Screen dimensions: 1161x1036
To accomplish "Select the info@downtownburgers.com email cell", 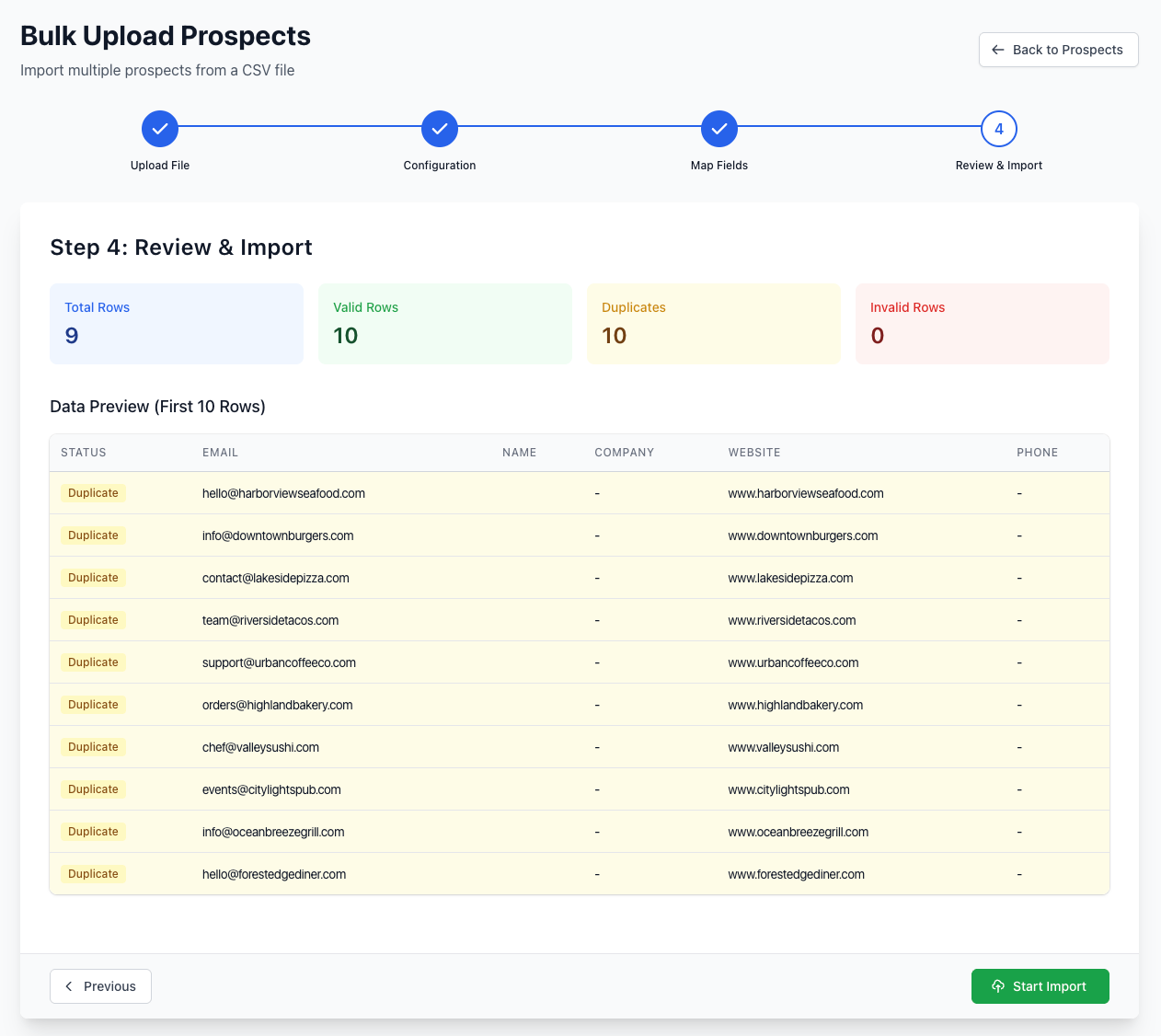I will (x=278, y=535).
